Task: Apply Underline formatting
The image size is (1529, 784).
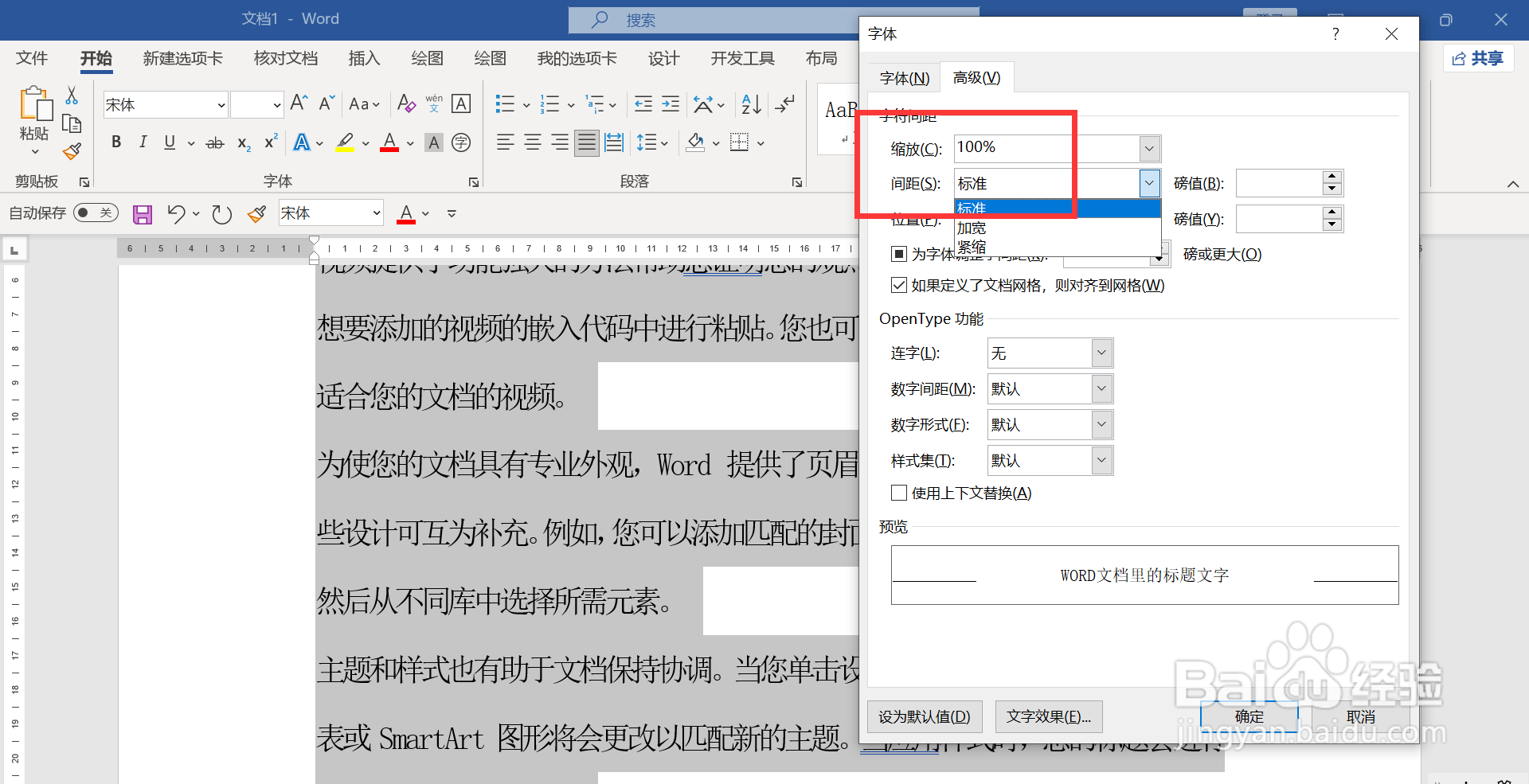Action: click(170, 142)
